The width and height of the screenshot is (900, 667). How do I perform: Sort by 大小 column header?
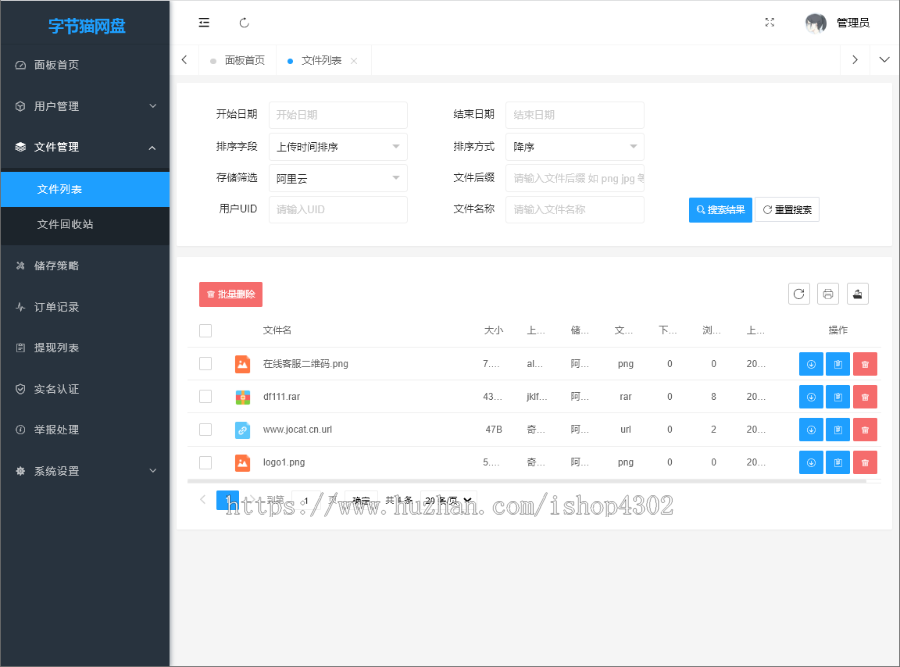(493, 331)
